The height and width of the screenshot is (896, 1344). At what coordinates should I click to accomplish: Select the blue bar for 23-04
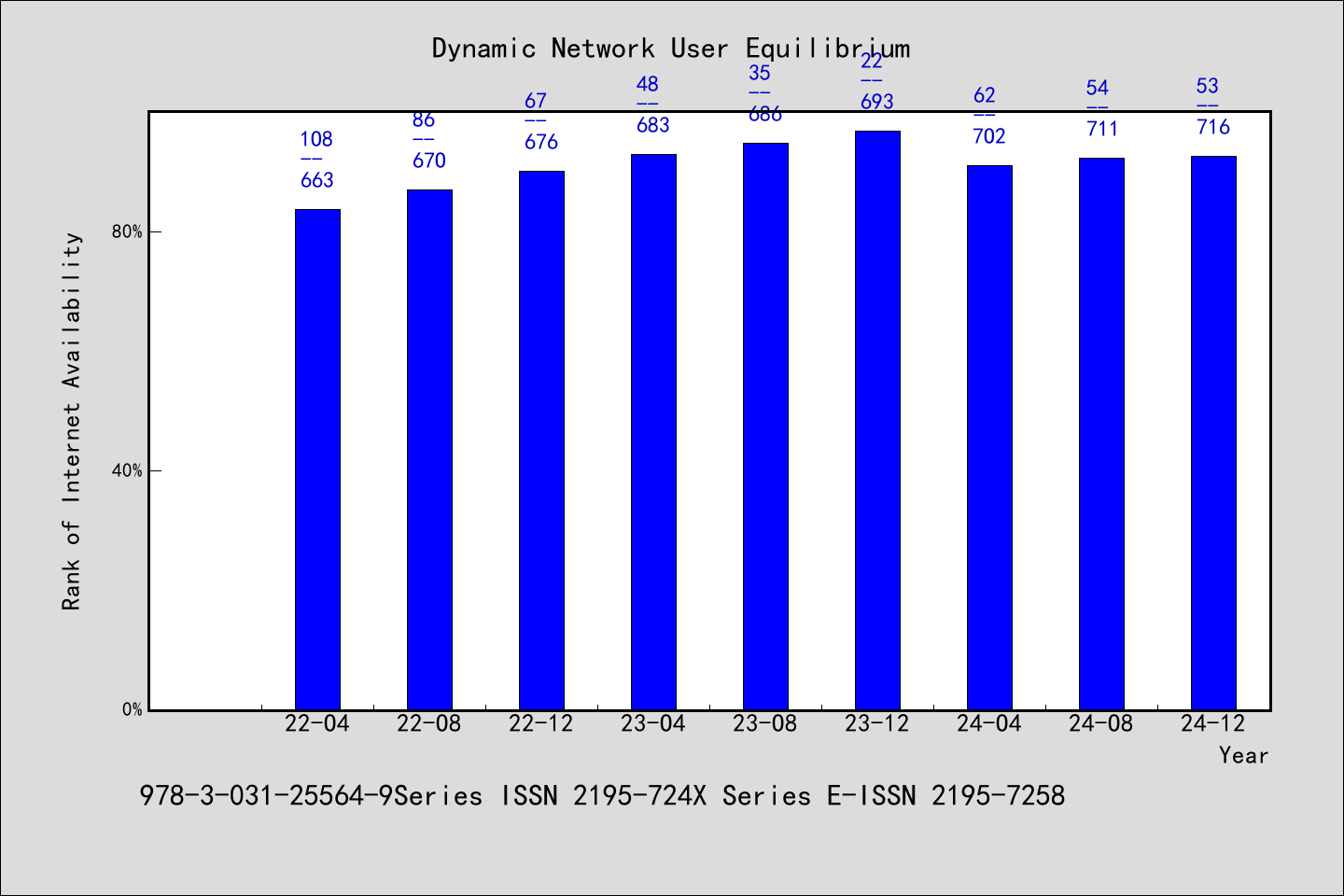[x=653, y=432]
